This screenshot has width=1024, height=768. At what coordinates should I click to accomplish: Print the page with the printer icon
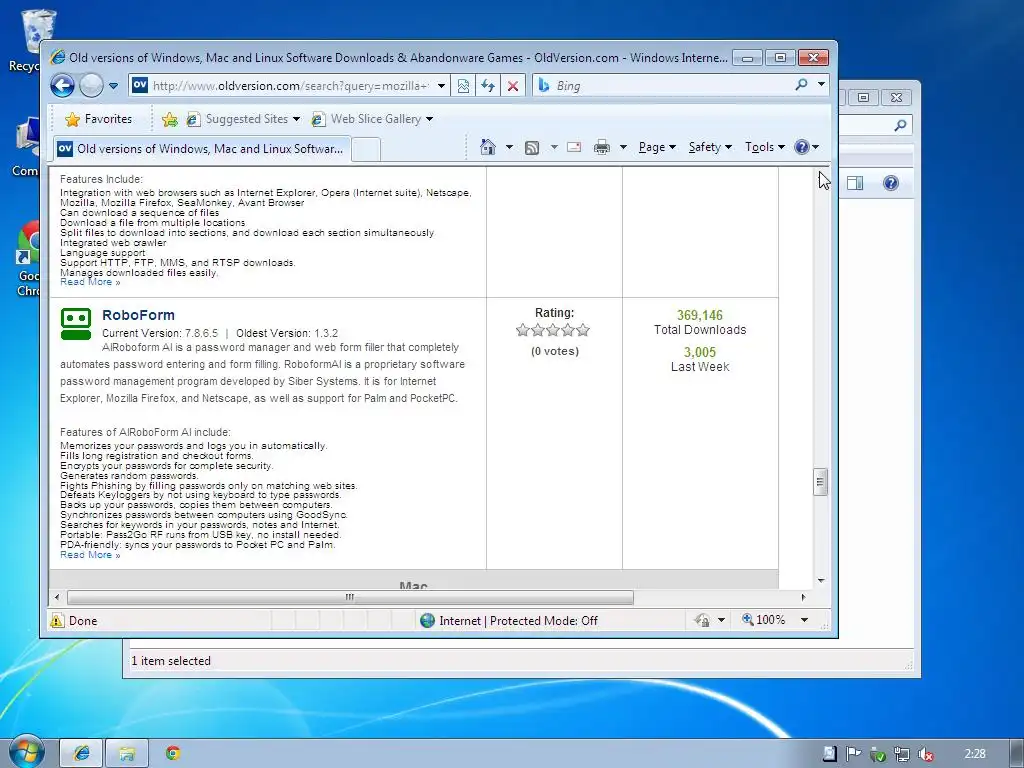click(601, 147)
